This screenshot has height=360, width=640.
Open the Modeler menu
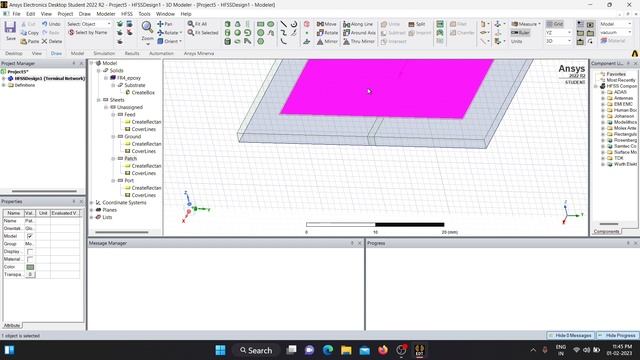[x=106, y=14]
